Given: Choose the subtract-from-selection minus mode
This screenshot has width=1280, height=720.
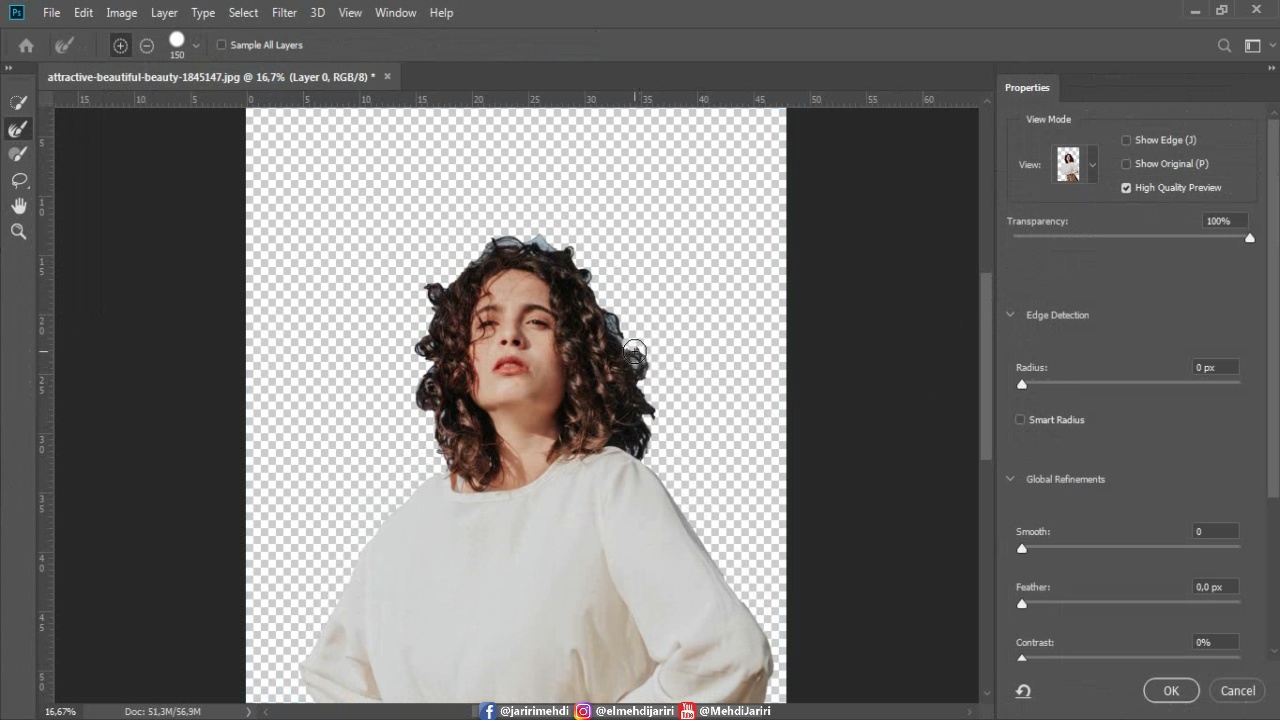Looking at the screenshot, I should (147, 45).
